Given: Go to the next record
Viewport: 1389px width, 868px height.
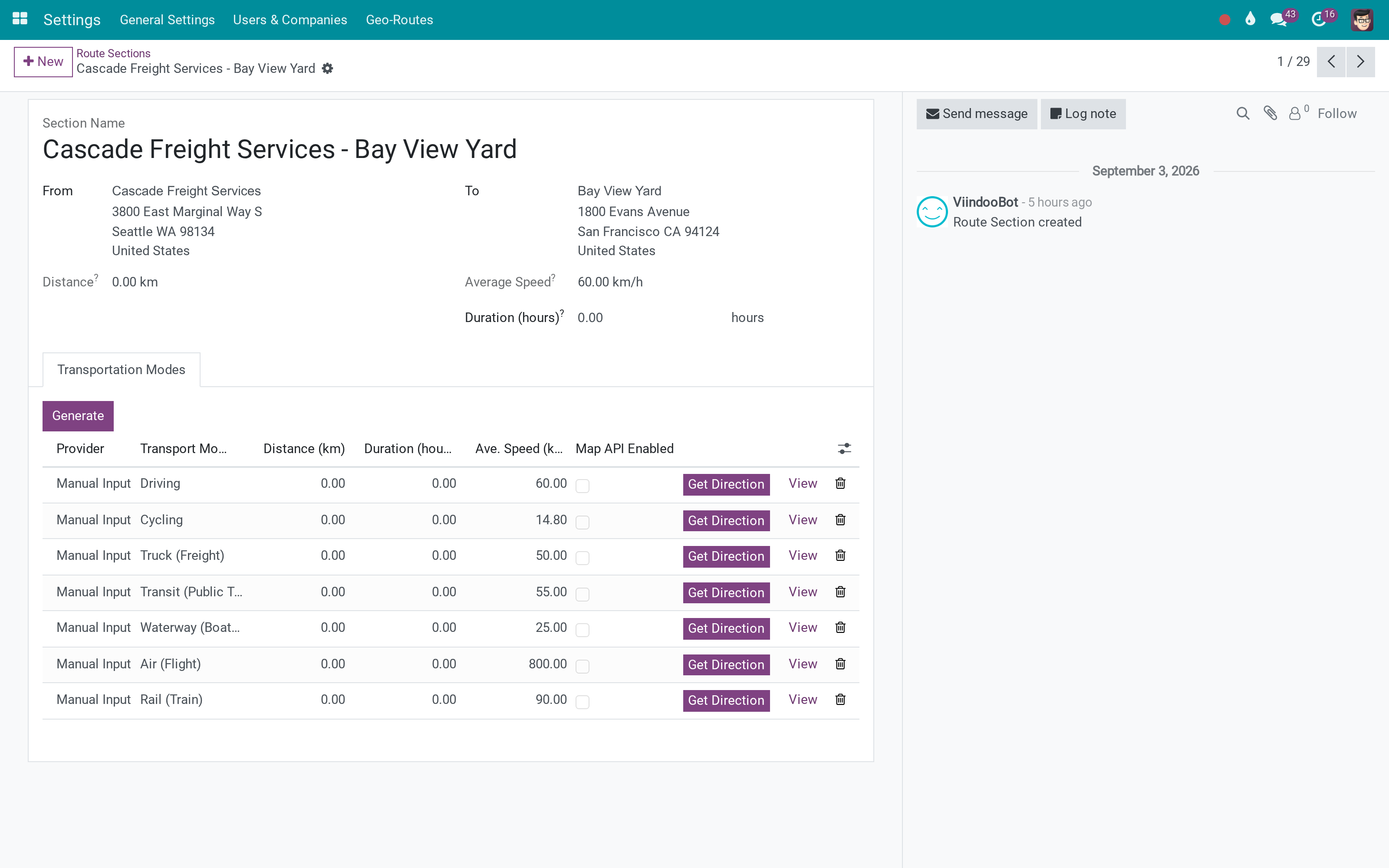Looking at the screenshot, I should 1360,62.
